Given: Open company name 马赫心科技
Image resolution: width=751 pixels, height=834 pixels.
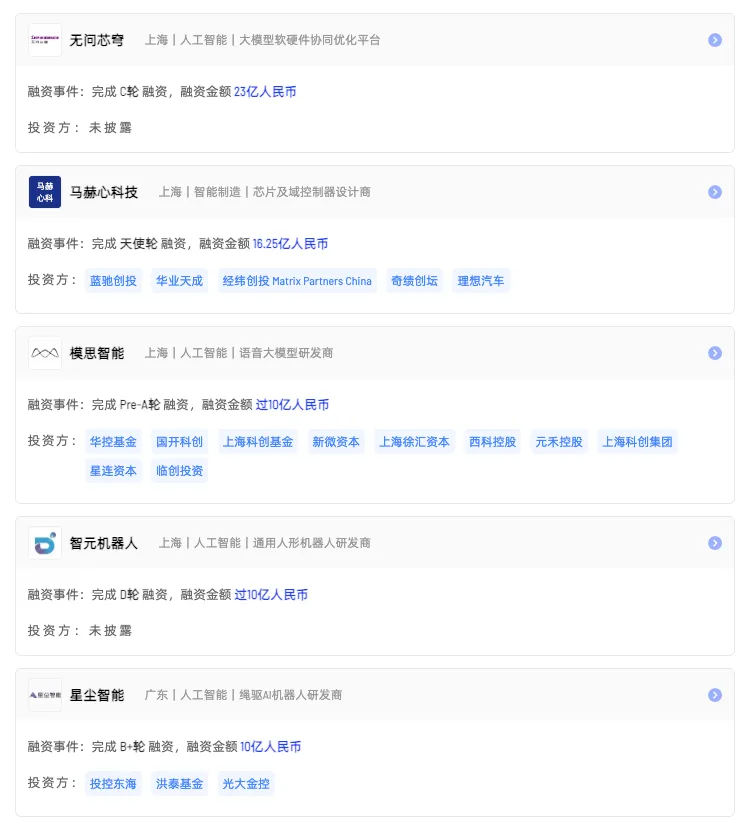Looking at the screenshot, I should pos(104,192).
